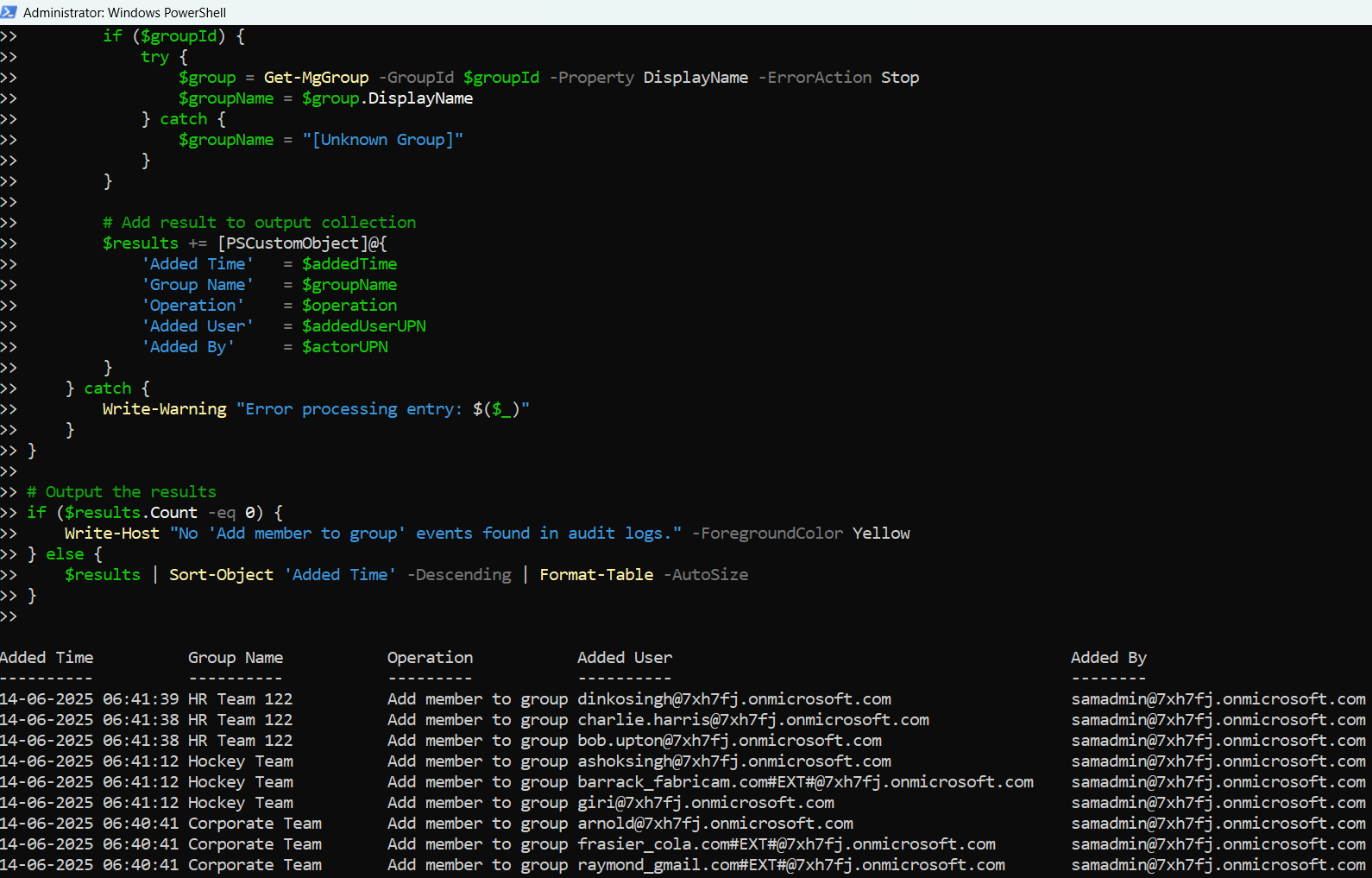Click the "[Unknown Group]" string in the script

coord(382,140)
